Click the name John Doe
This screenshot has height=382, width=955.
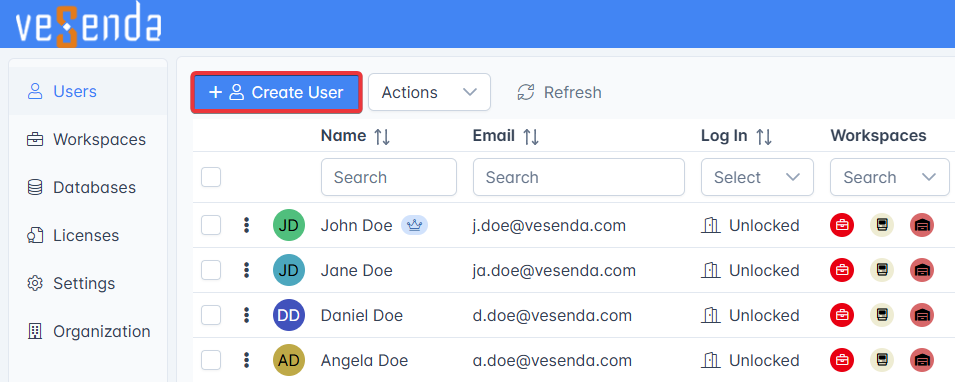click(356, 225)
